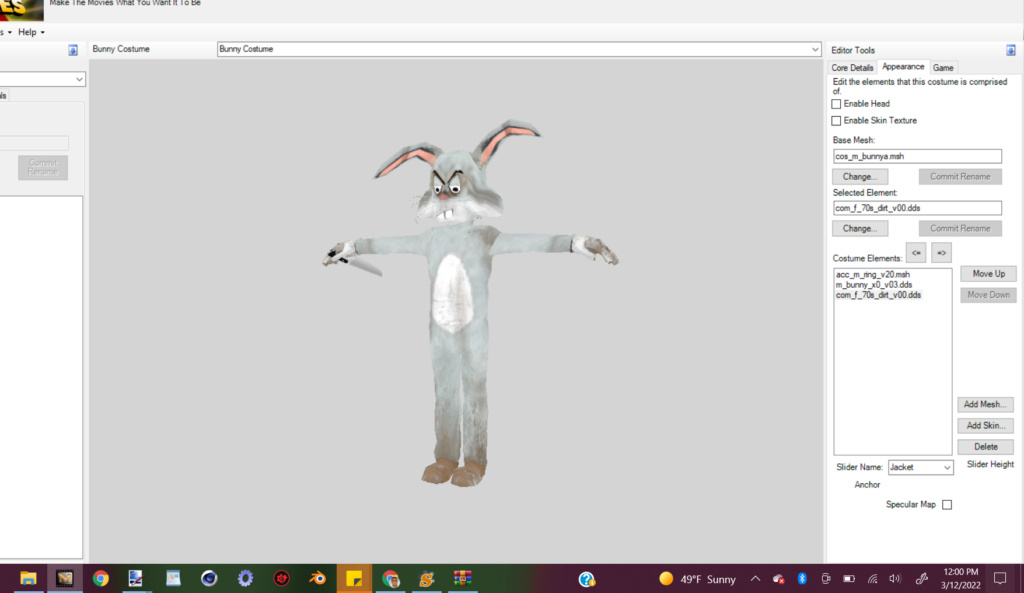Click Commit Rename beside Base Mesh Change
Screen dimensions: 1024x593
tap(960, 176)
